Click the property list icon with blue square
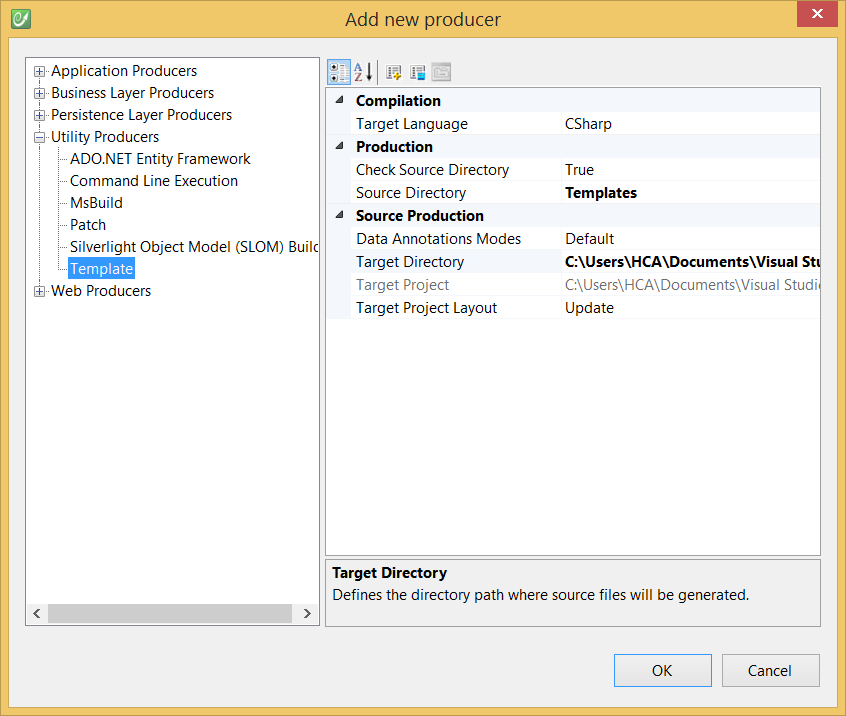Screen dimensions: 846x716 point(418,72)
